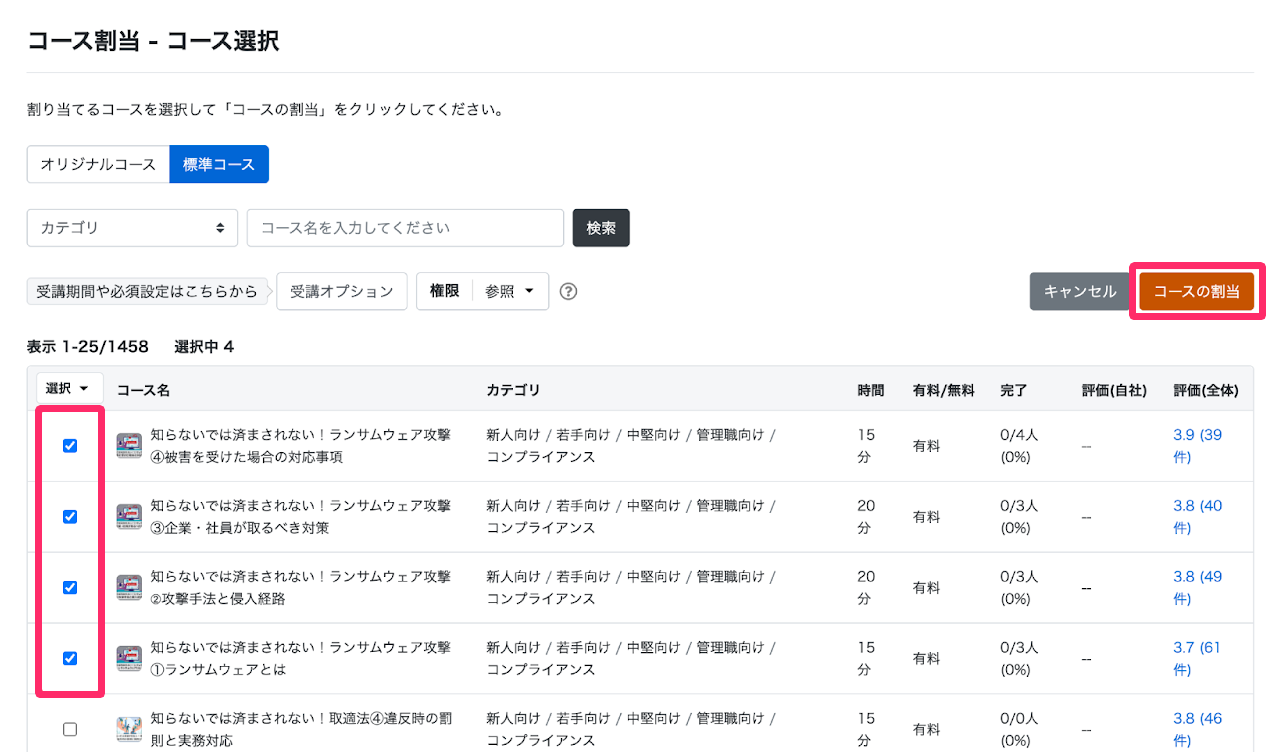
Task: Click the 完了 column header
Action: tap(1013, 390)
